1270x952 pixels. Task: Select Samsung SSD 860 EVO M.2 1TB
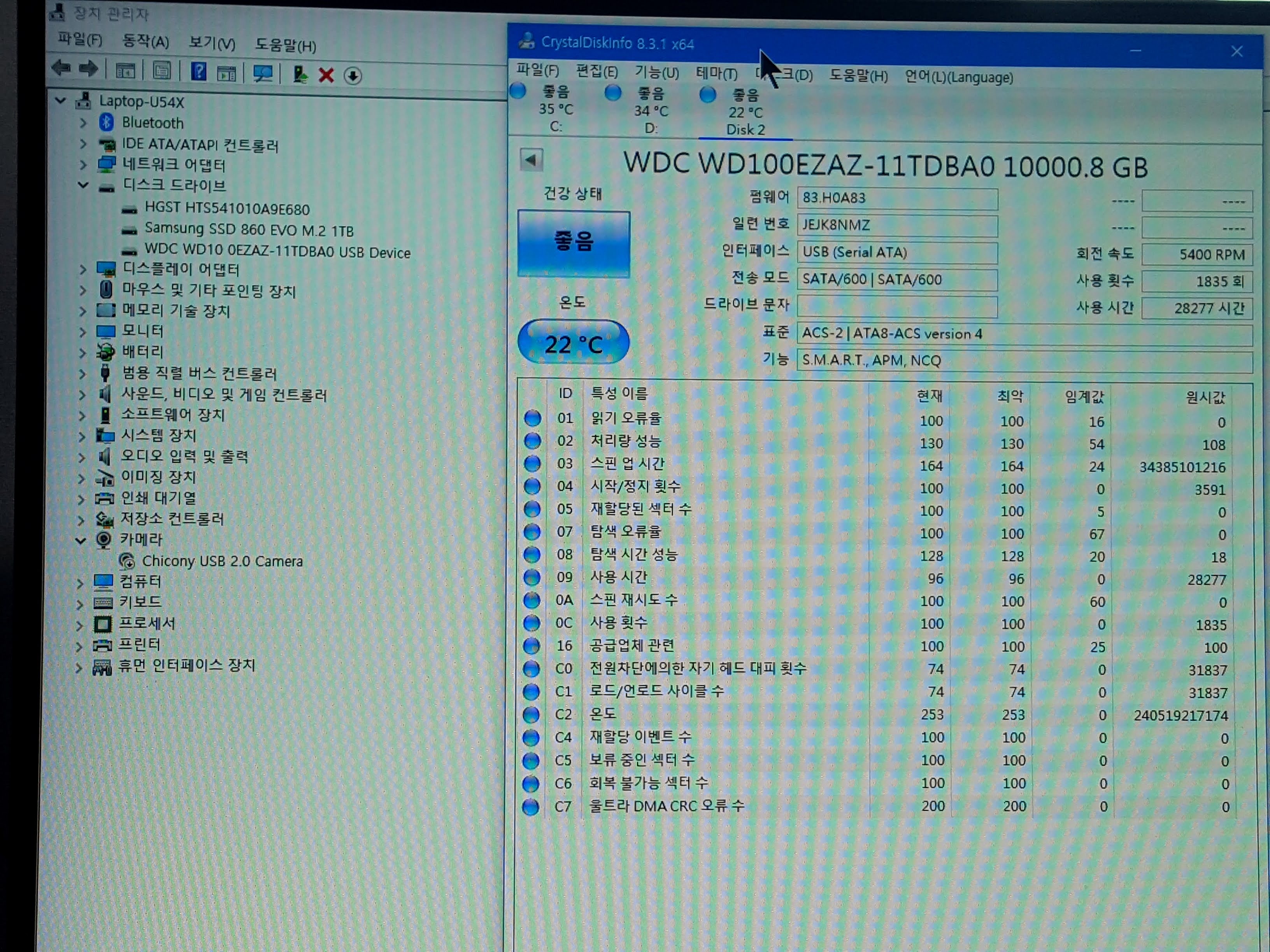pos(249,229)
